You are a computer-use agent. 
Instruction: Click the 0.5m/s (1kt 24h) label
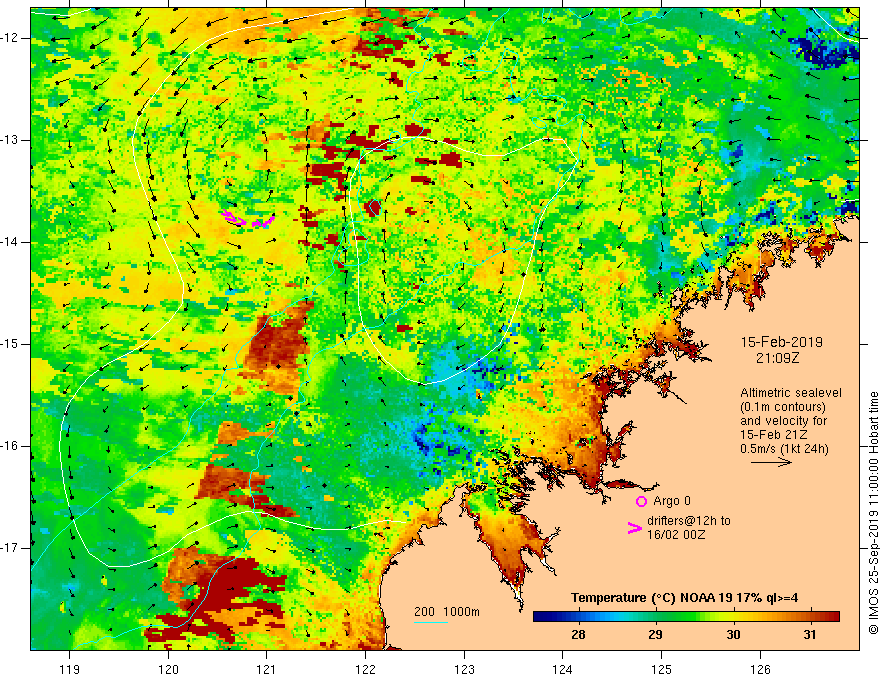click(x=784, y=449)
